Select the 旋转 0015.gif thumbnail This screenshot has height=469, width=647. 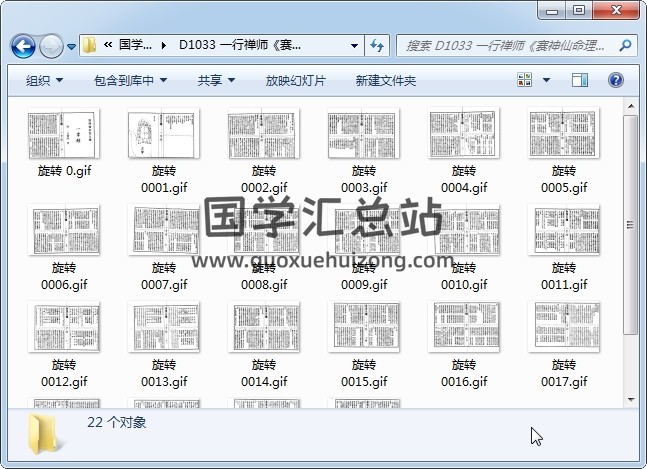364,327
